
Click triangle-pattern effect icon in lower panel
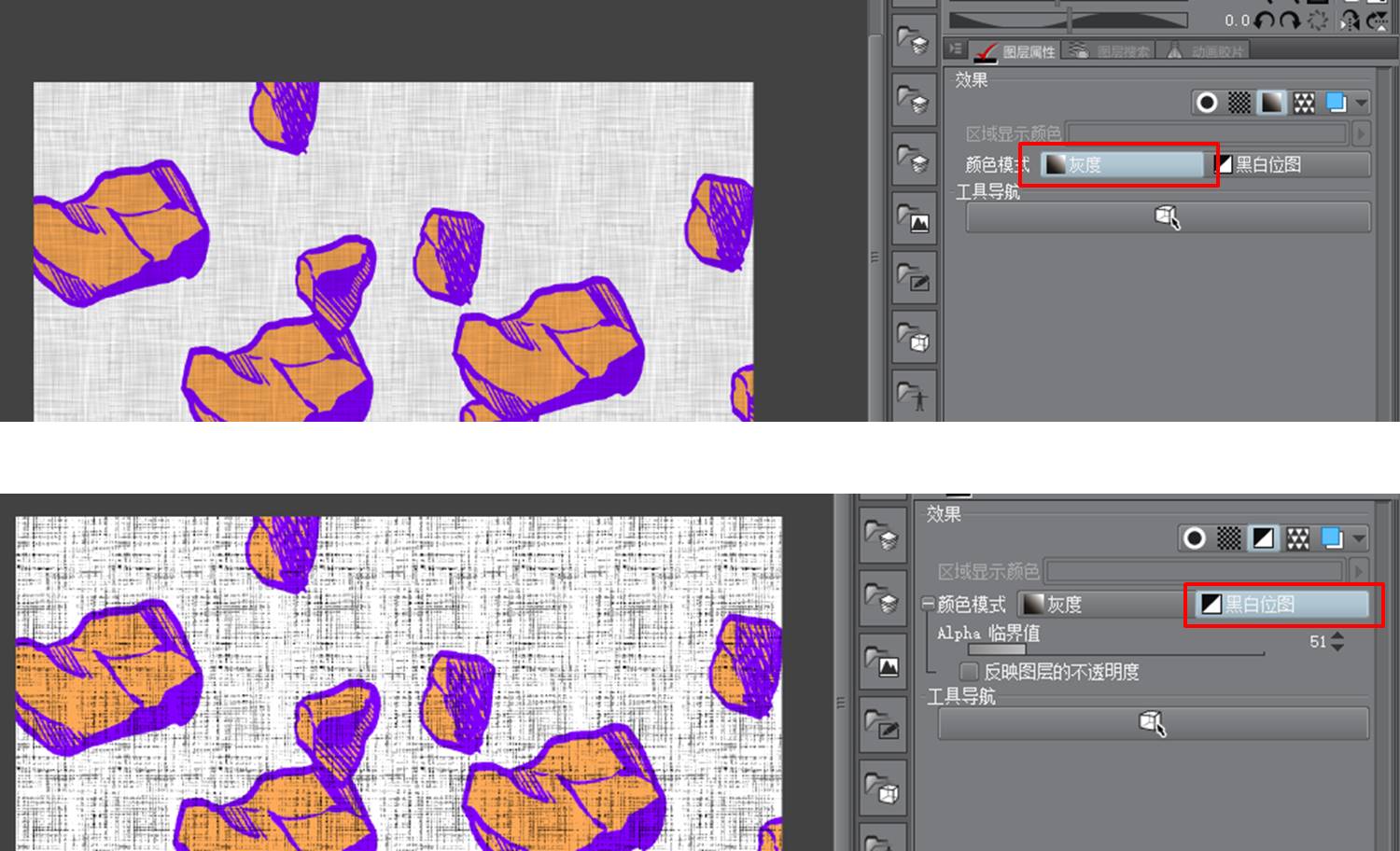click(x=1298, y=538)
